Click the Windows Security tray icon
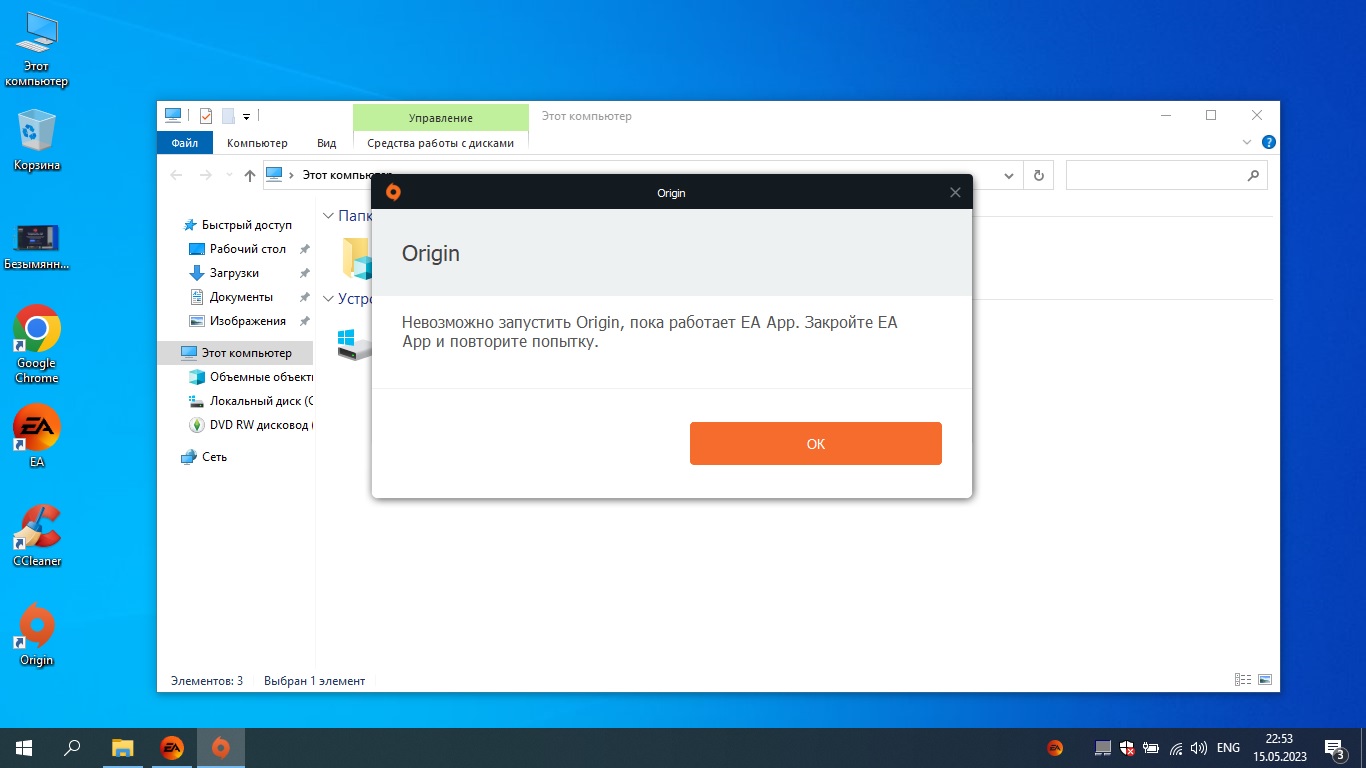 1128,748
